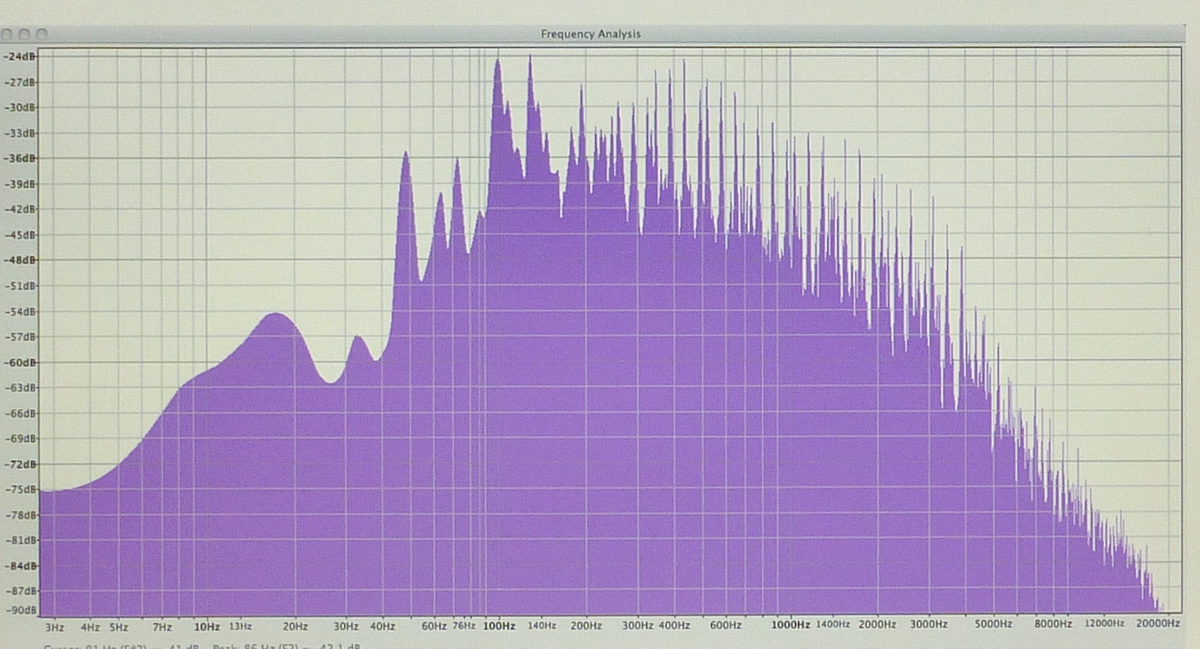Select the -81dB axis label
1200x649 pixels.
click(x=19, y=540)
